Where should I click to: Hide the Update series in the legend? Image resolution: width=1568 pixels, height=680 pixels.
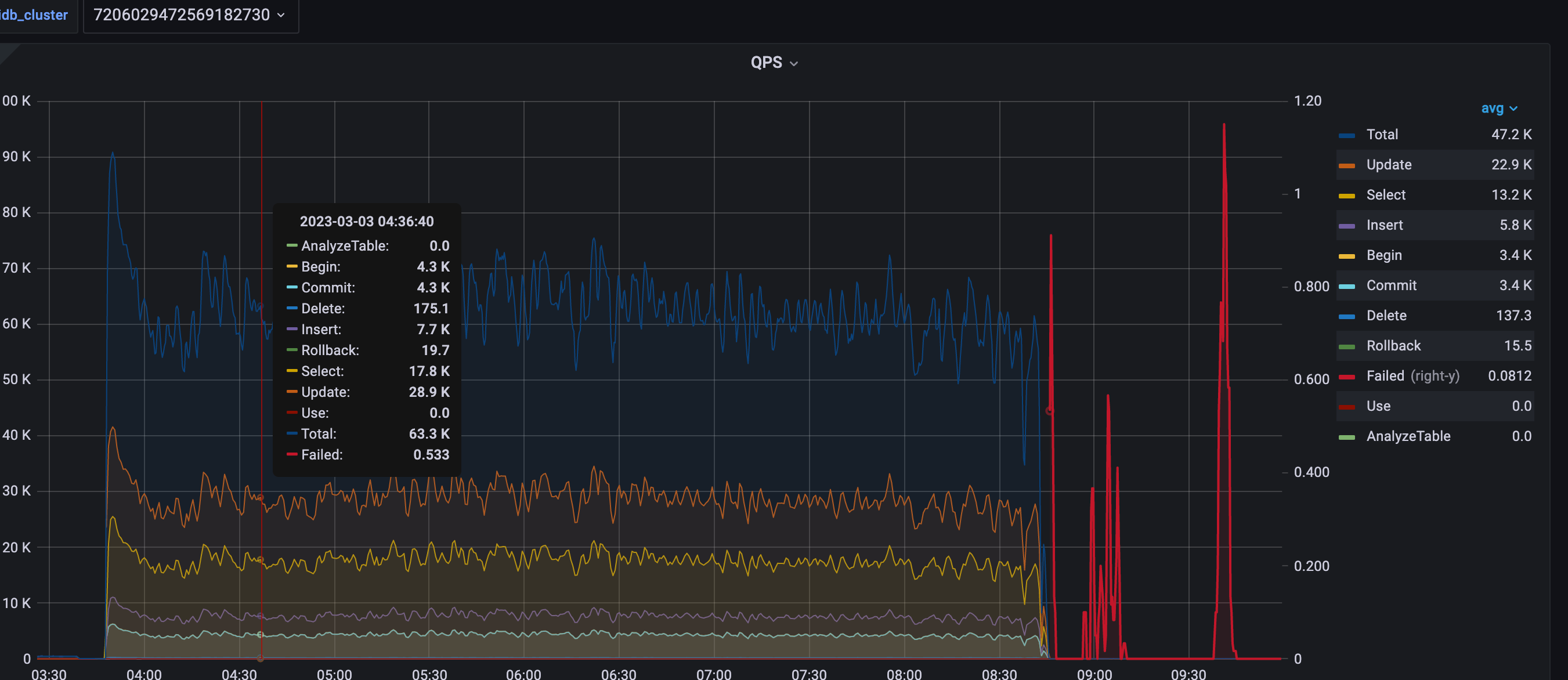tap(1389, 164)
